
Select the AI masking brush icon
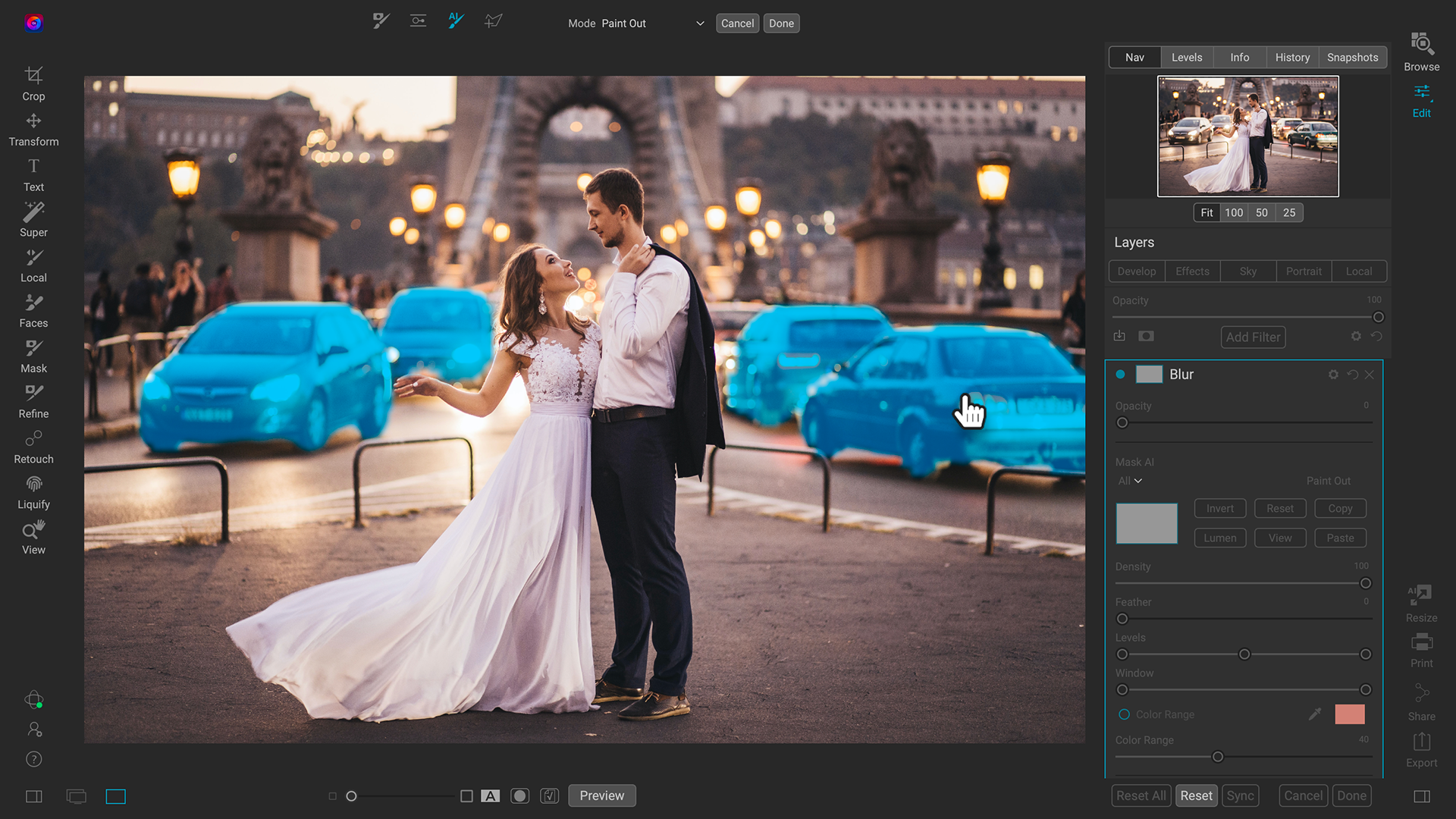456,21
